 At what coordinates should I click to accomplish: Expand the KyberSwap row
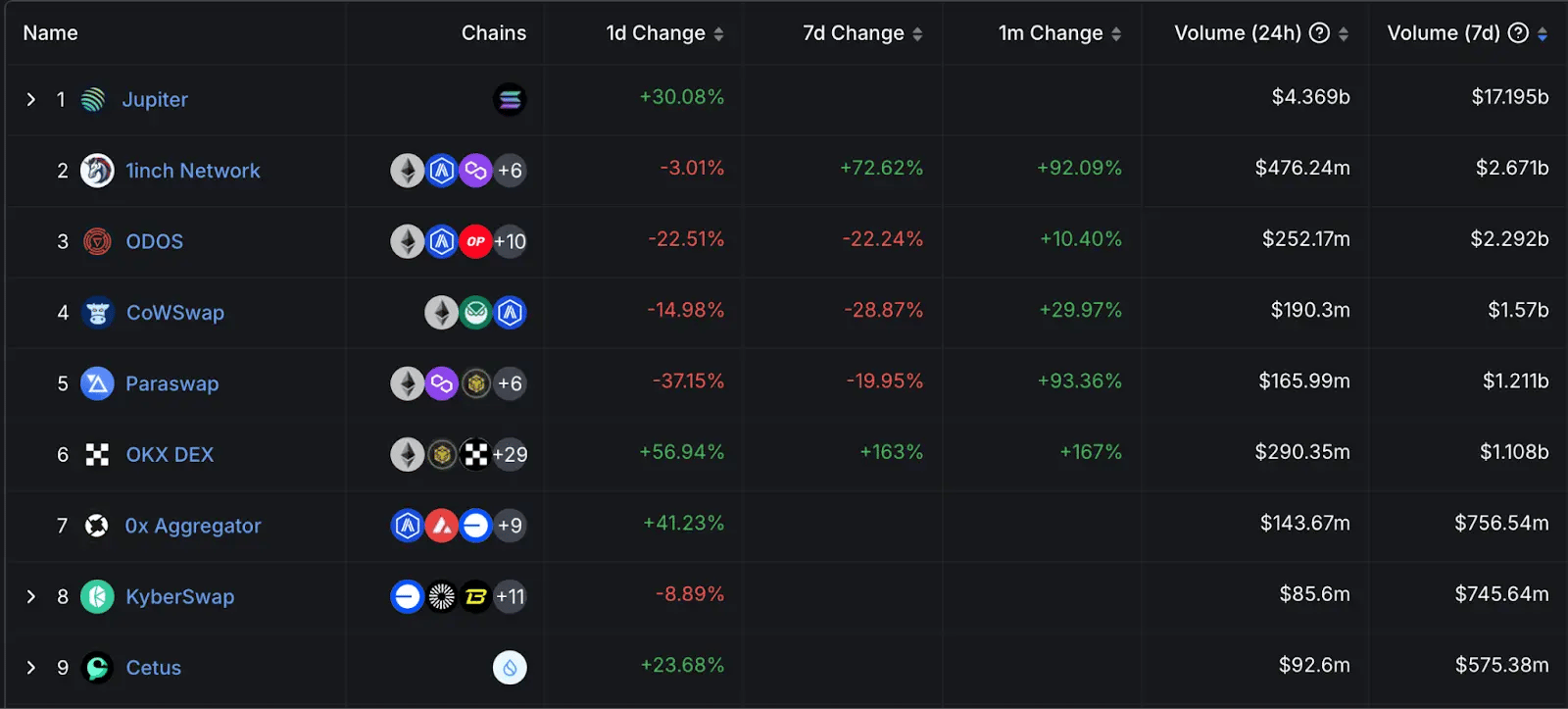pyautogui.click(x=30, y=596)
